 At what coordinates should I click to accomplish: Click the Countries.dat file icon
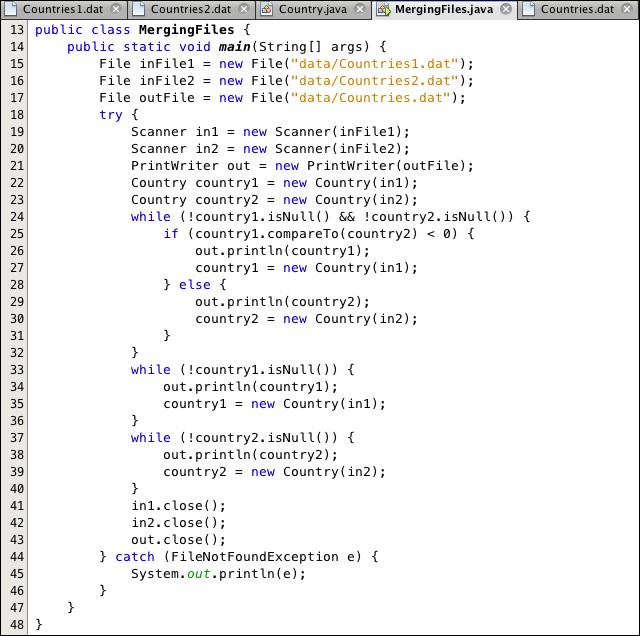click(x=529, y=9)
